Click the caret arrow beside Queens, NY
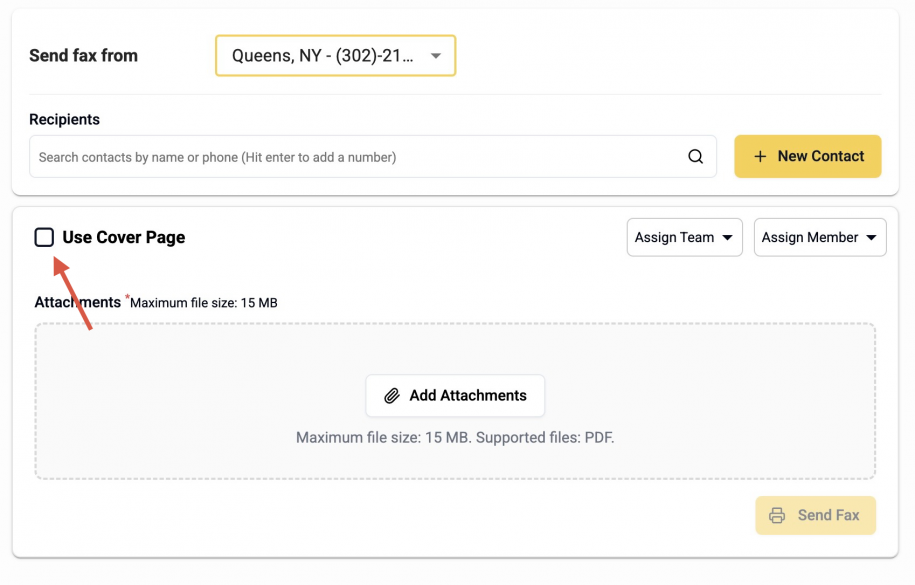 point(436,56)
